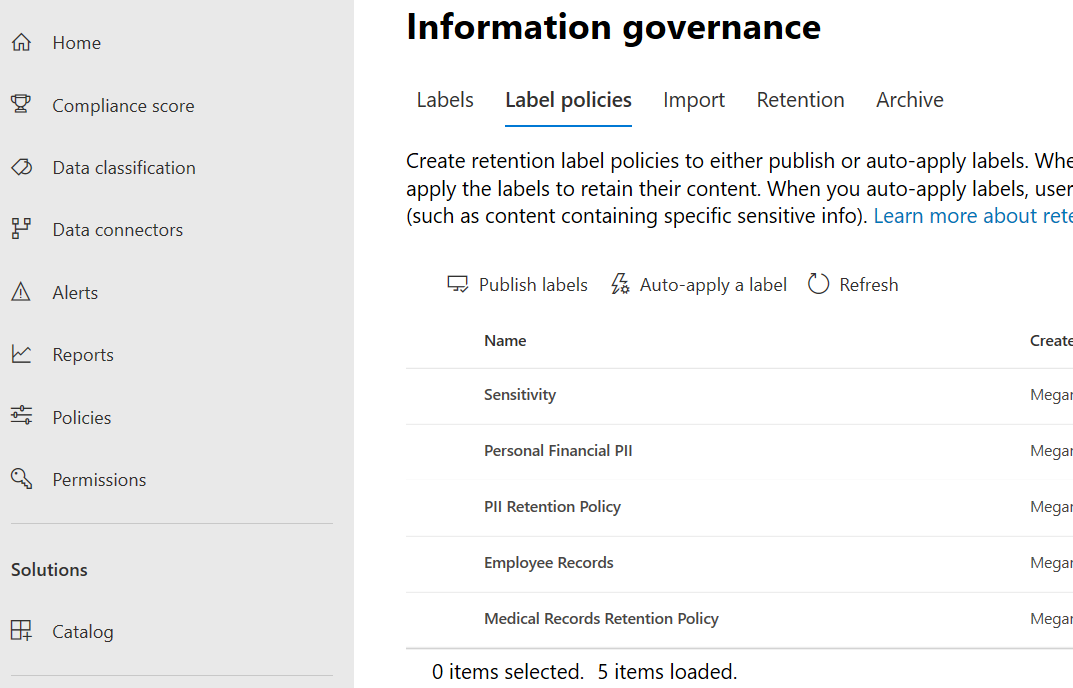Viewport: 1073px width, 688px height.
Task: Sort by the Name column header
Action: (x=505, y=341)
